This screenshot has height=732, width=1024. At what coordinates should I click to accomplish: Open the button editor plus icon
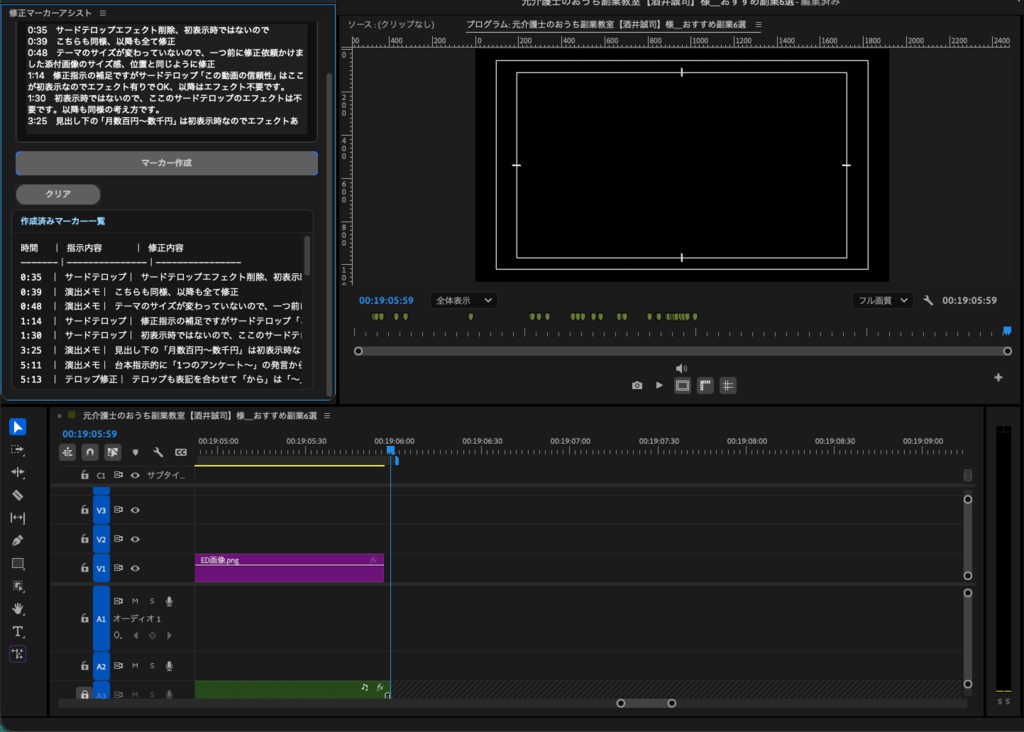(x=998, y=377)
